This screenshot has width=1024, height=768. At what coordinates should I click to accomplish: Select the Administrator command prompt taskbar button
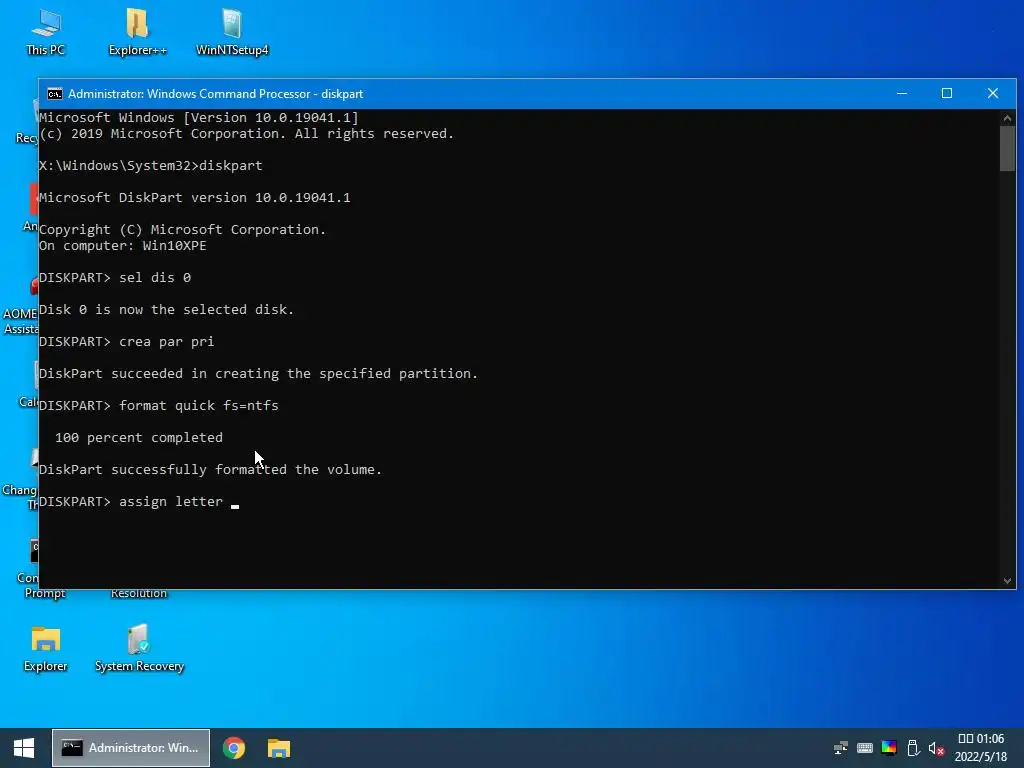(x=131, y=748)
